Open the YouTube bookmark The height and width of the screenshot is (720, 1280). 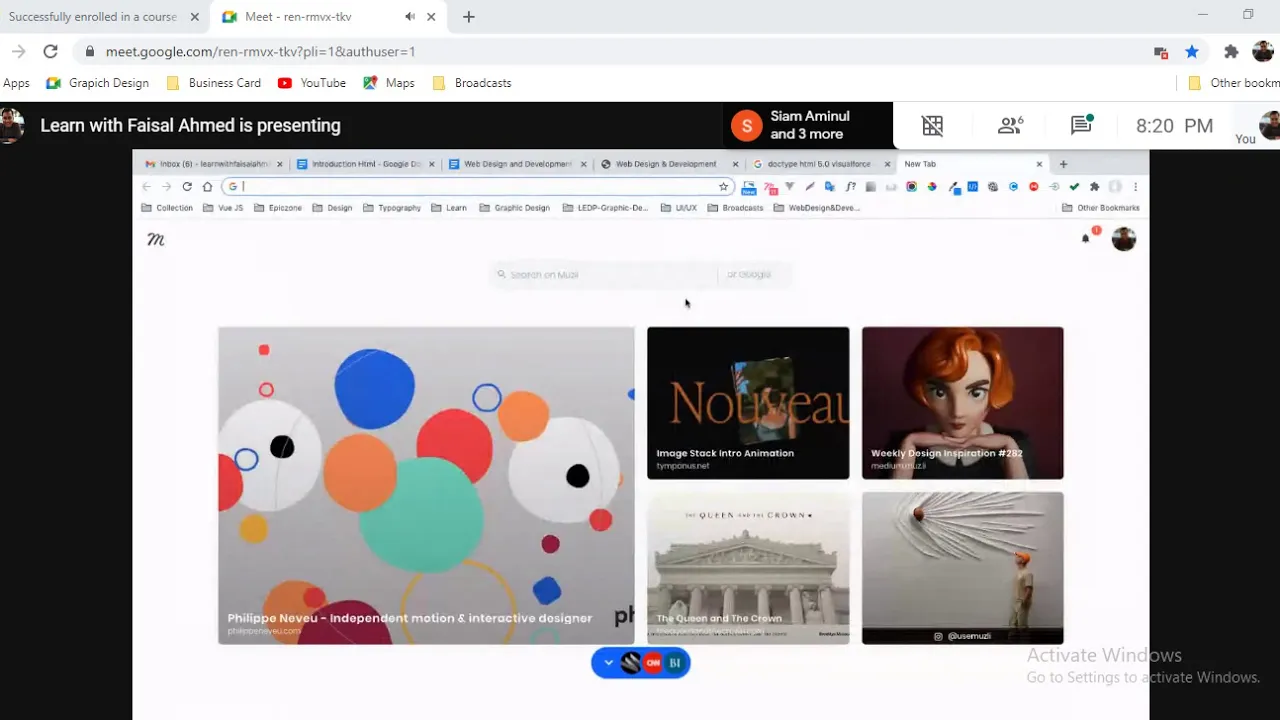[312, 83]
